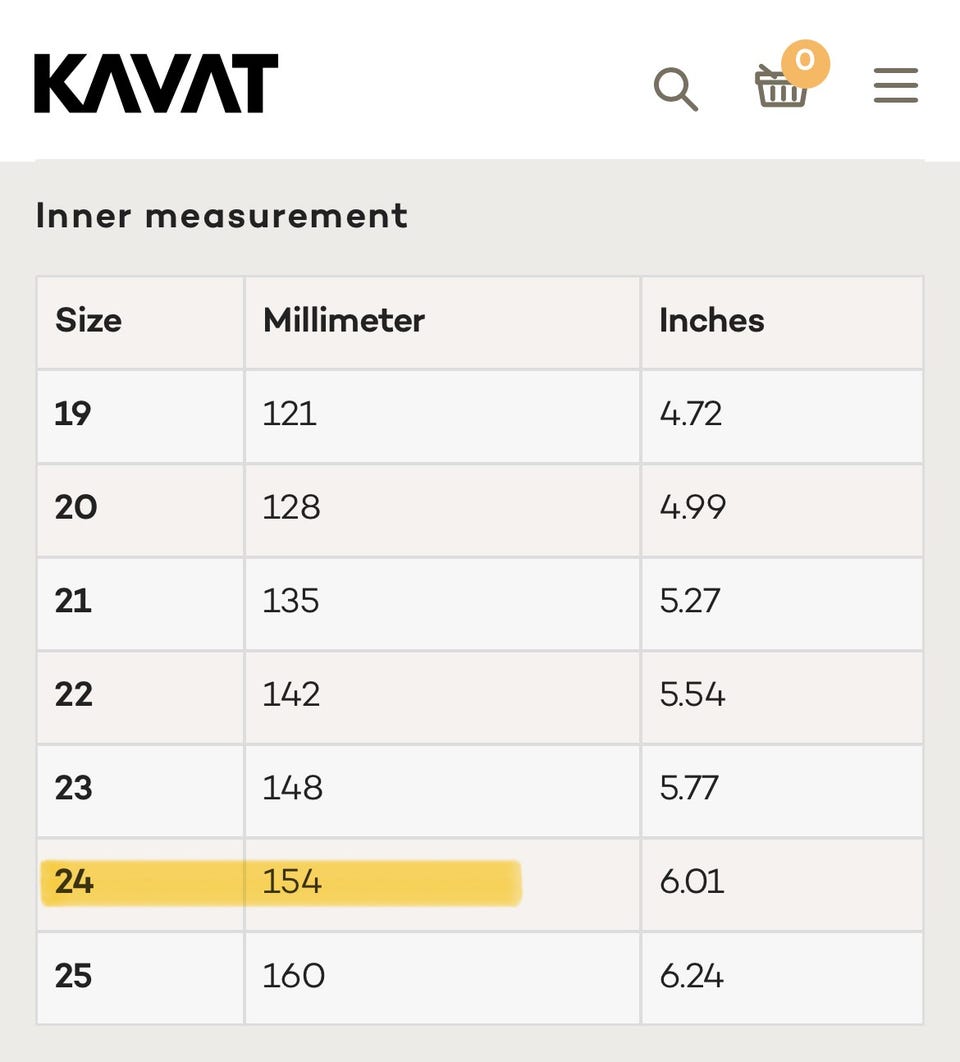Click the 121 millimeter cell
The height and width of the screenshot is (1062, 960).
pyautogui.click(x=442, y=417)
